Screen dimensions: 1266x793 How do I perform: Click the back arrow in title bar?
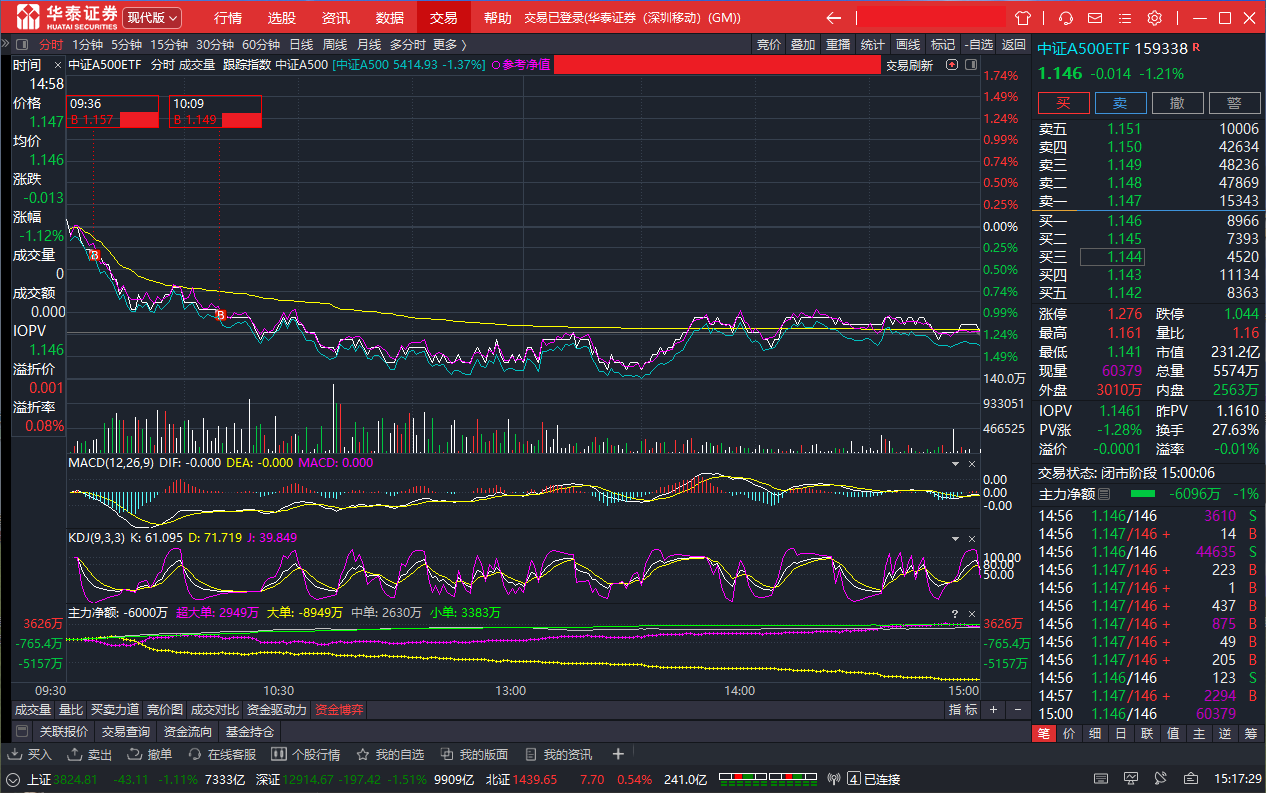coord(833,18)
